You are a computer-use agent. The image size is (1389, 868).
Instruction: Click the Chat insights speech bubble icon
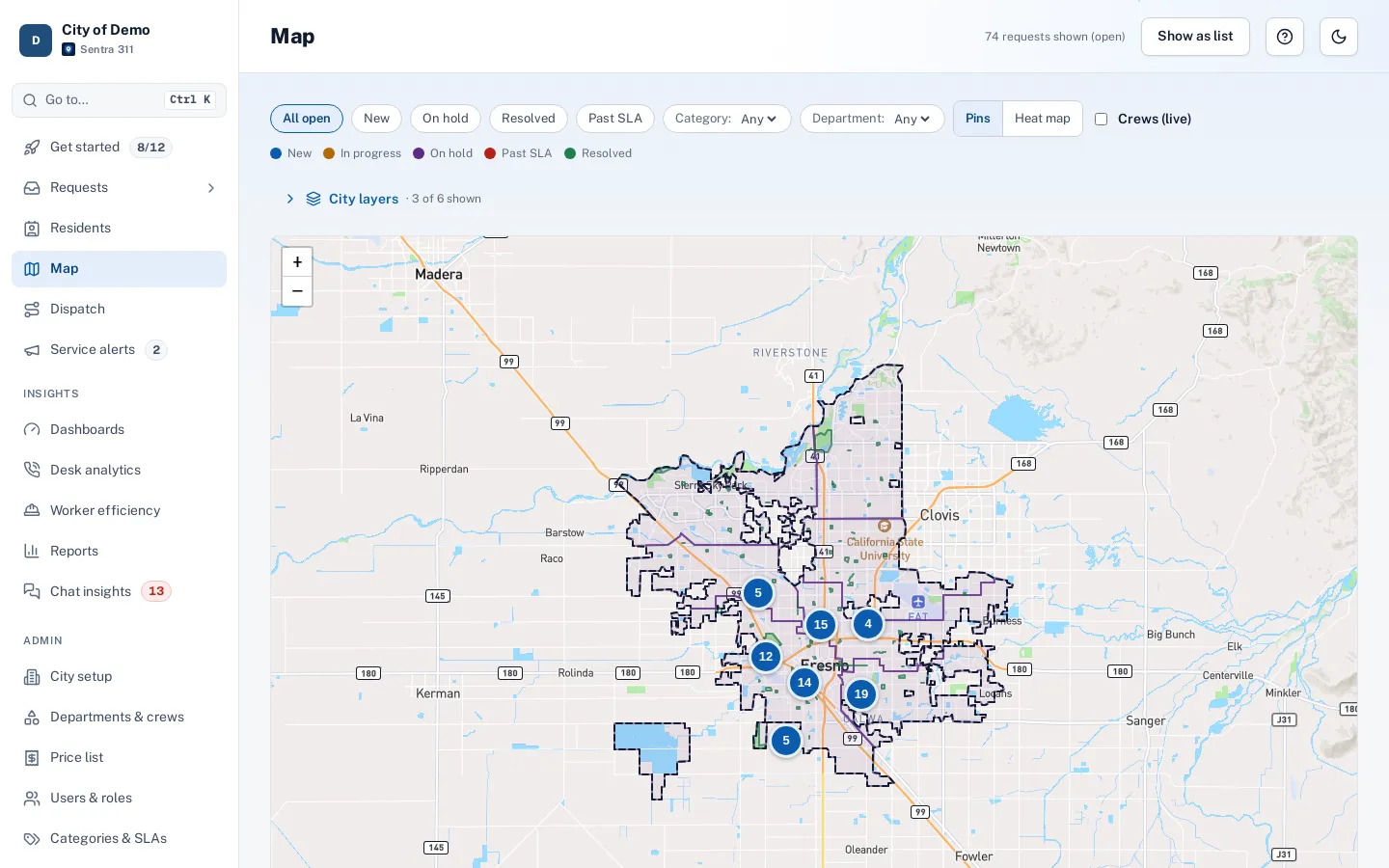tap(32, 592)
